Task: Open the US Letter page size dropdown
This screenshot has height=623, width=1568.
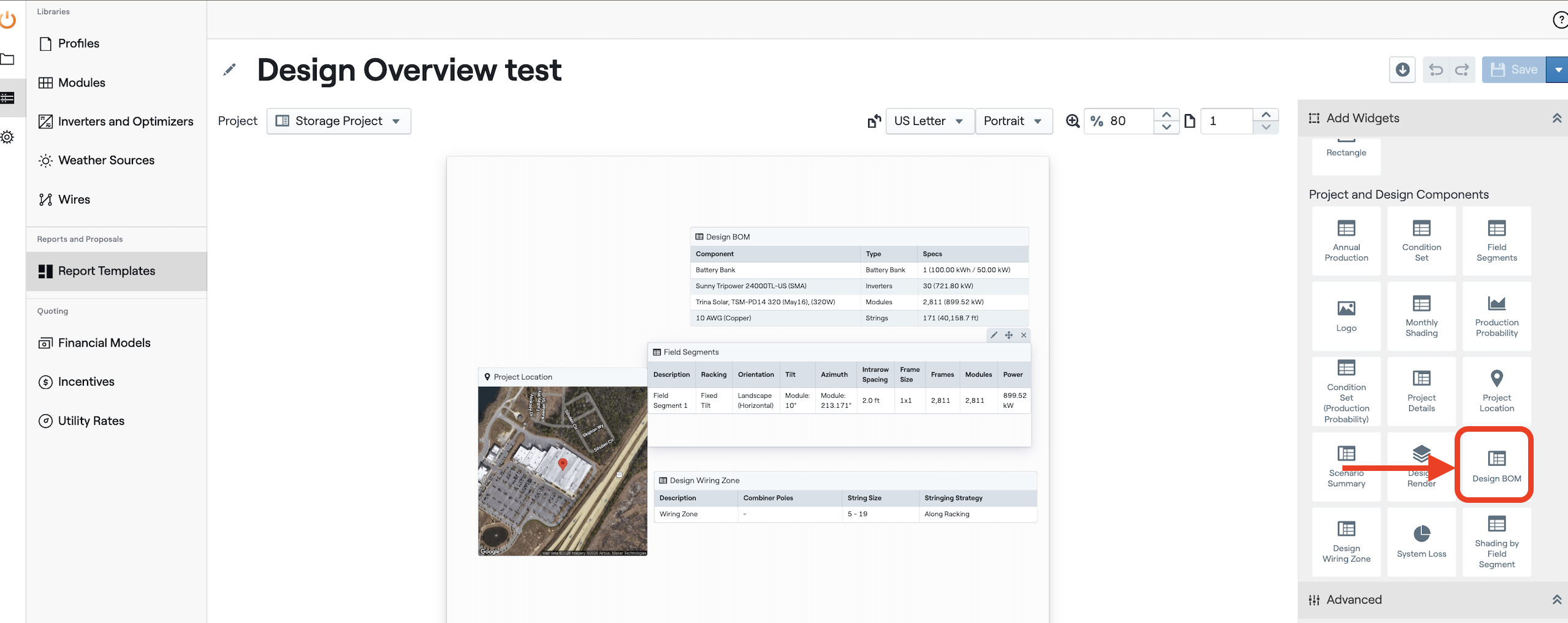Action: (929, 121)
